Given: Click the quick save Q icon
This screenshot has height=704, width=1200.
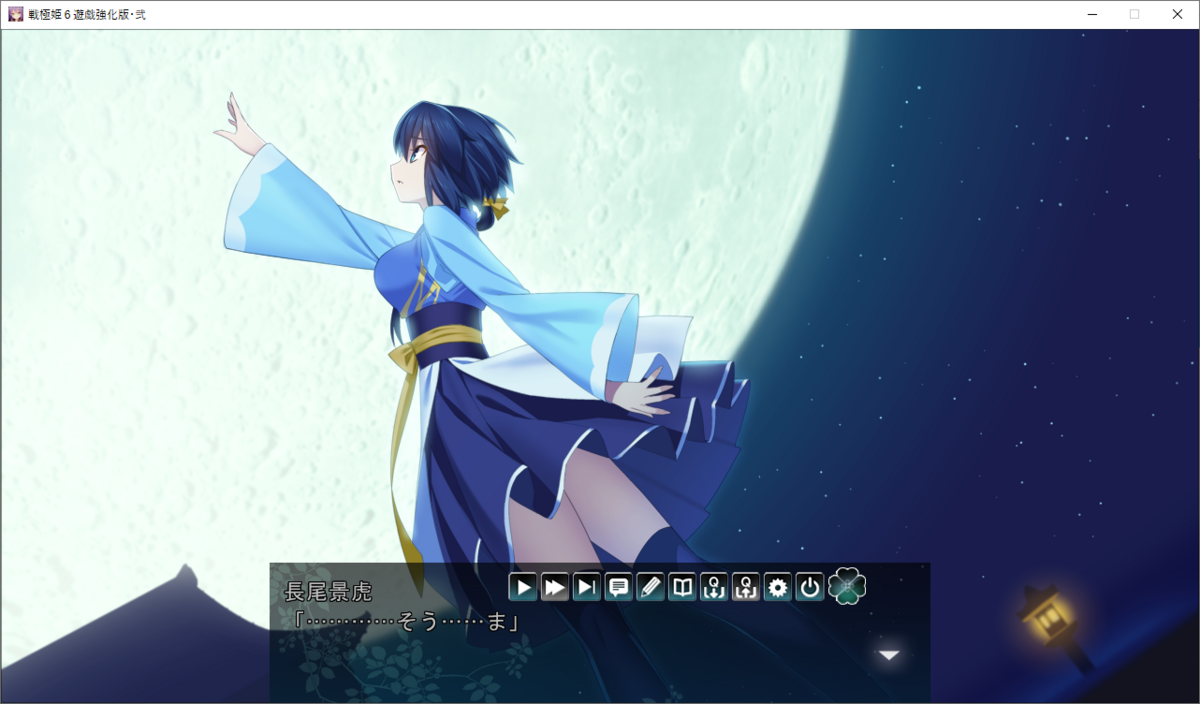Looking at the screenshot, I should [x=714, y=587].
